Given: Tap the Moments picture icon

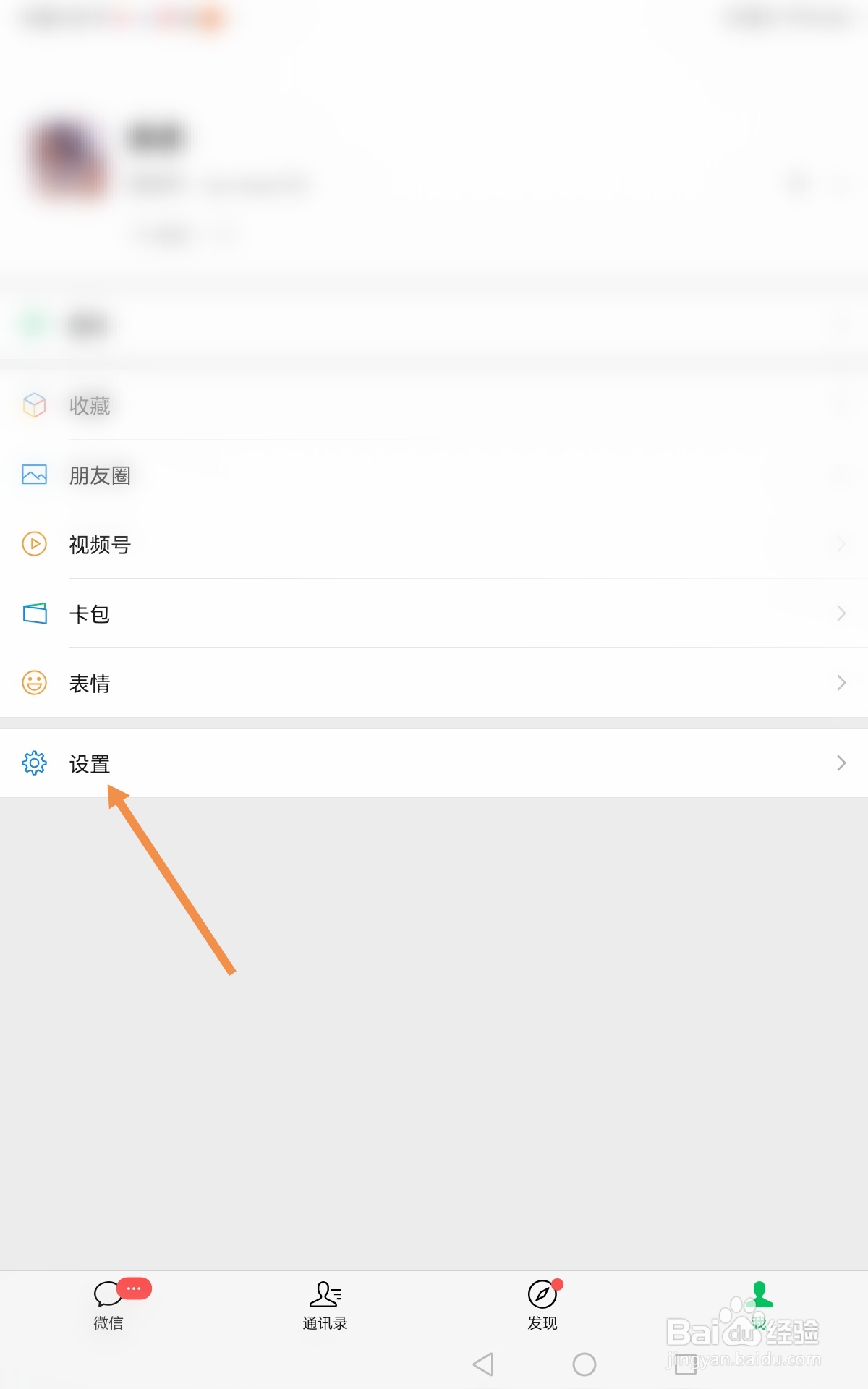Looking at the screenshot, I should point(34,475).
